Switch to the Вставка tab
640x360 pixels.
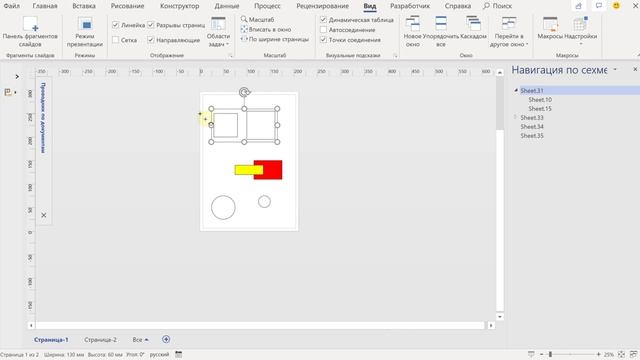tap(84, 6)
